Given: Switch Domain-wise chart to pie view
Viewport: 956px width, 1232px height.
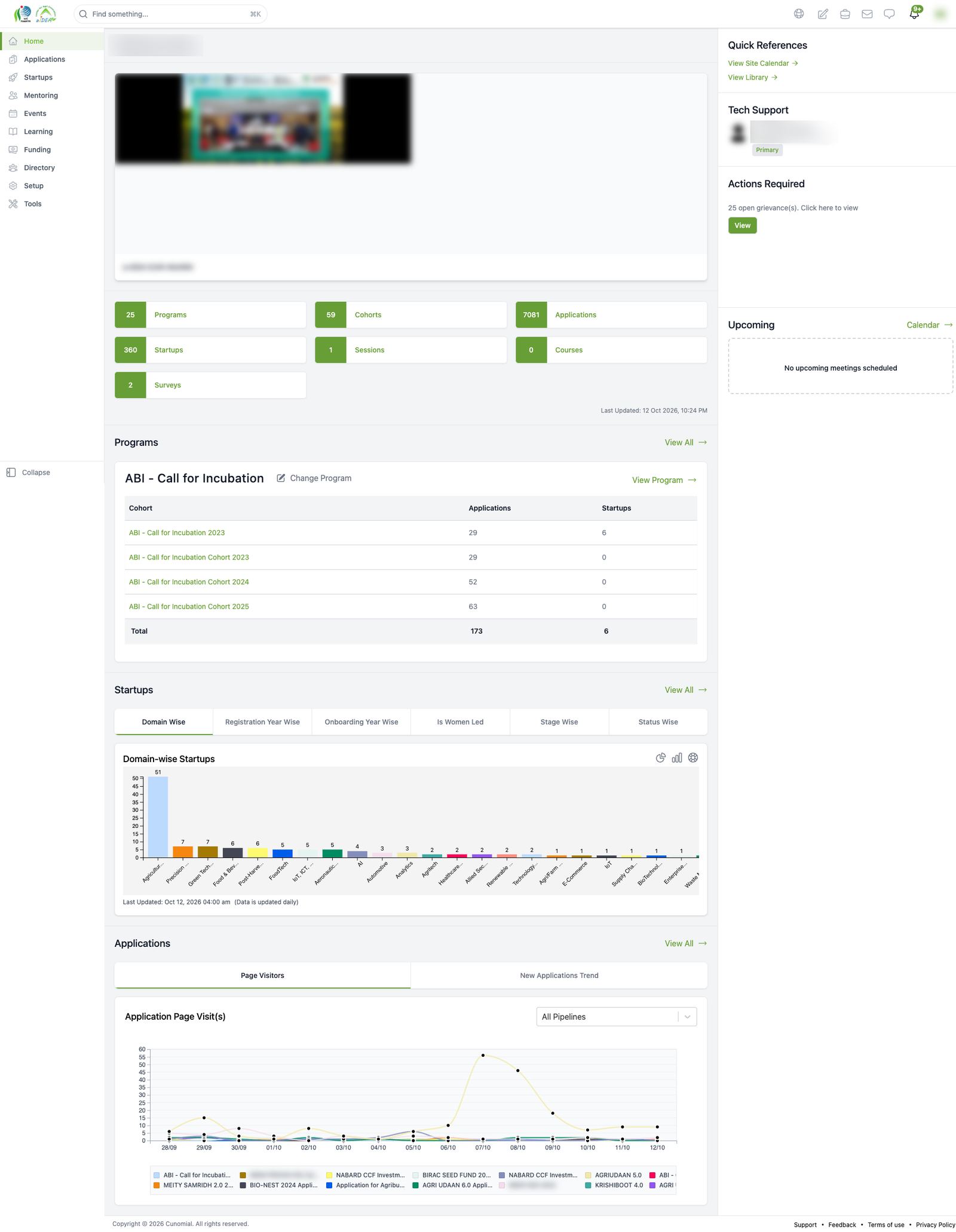Looking at the screenshot, I should coord(660,758).
